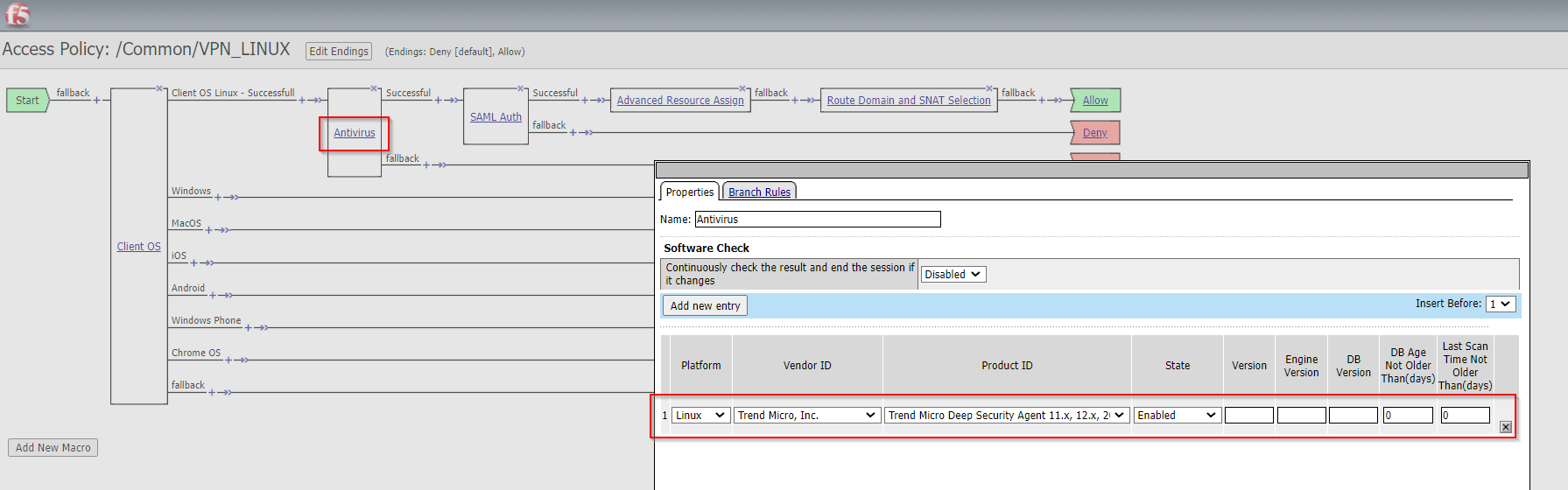Add item on SAML Auth Successful branch plus

pyautogui.click(x=585, y=100)
